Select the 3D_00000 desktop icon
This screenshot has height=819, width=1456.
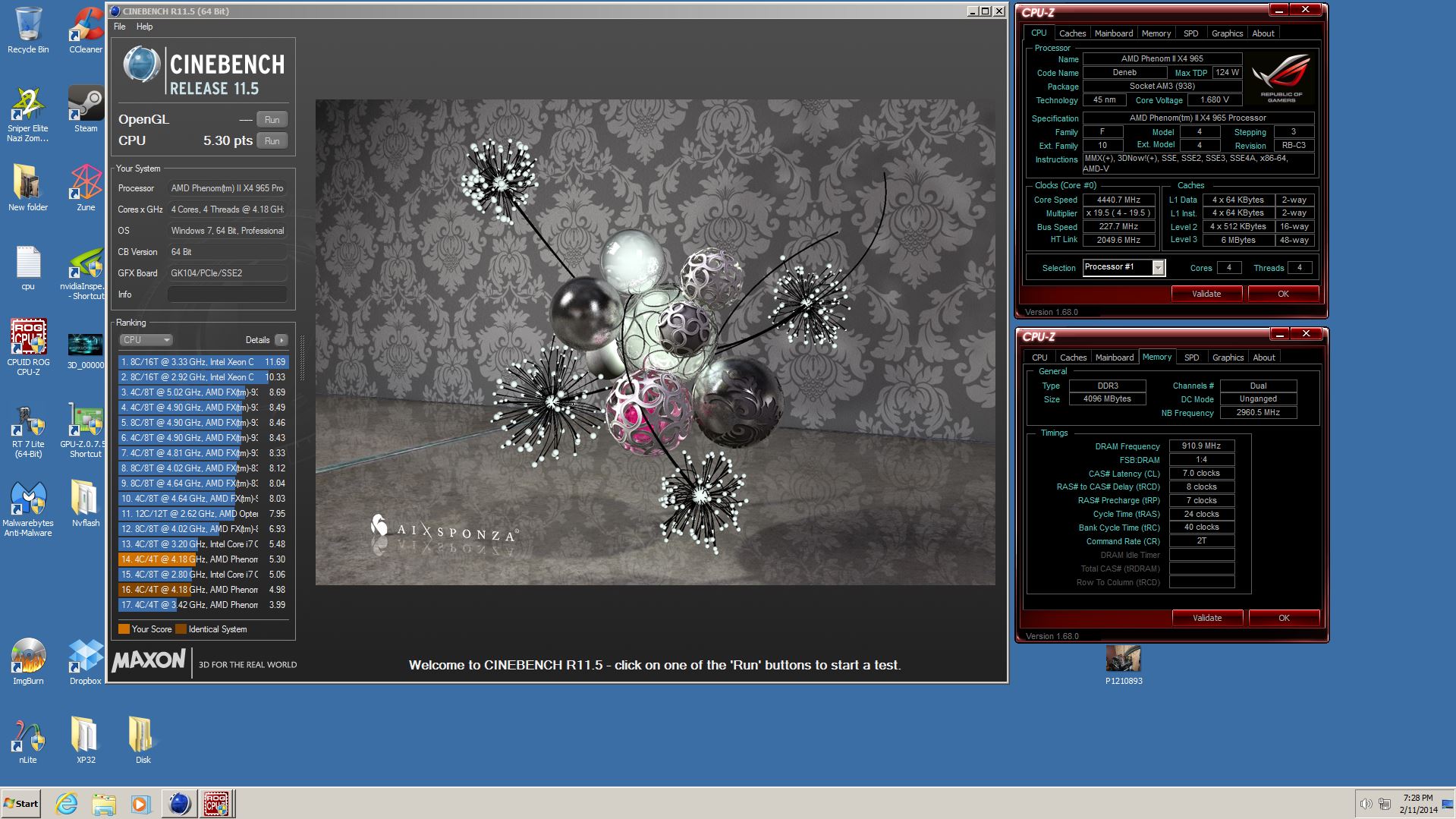(86, 351)
